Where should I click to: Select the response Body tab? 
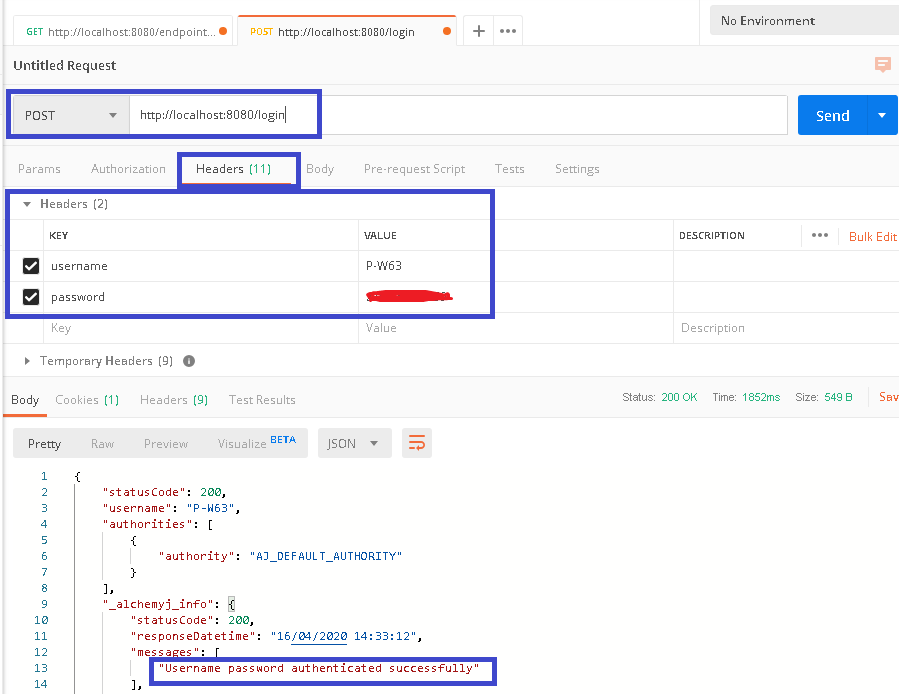pyautogui.click(x=25, y=400)
